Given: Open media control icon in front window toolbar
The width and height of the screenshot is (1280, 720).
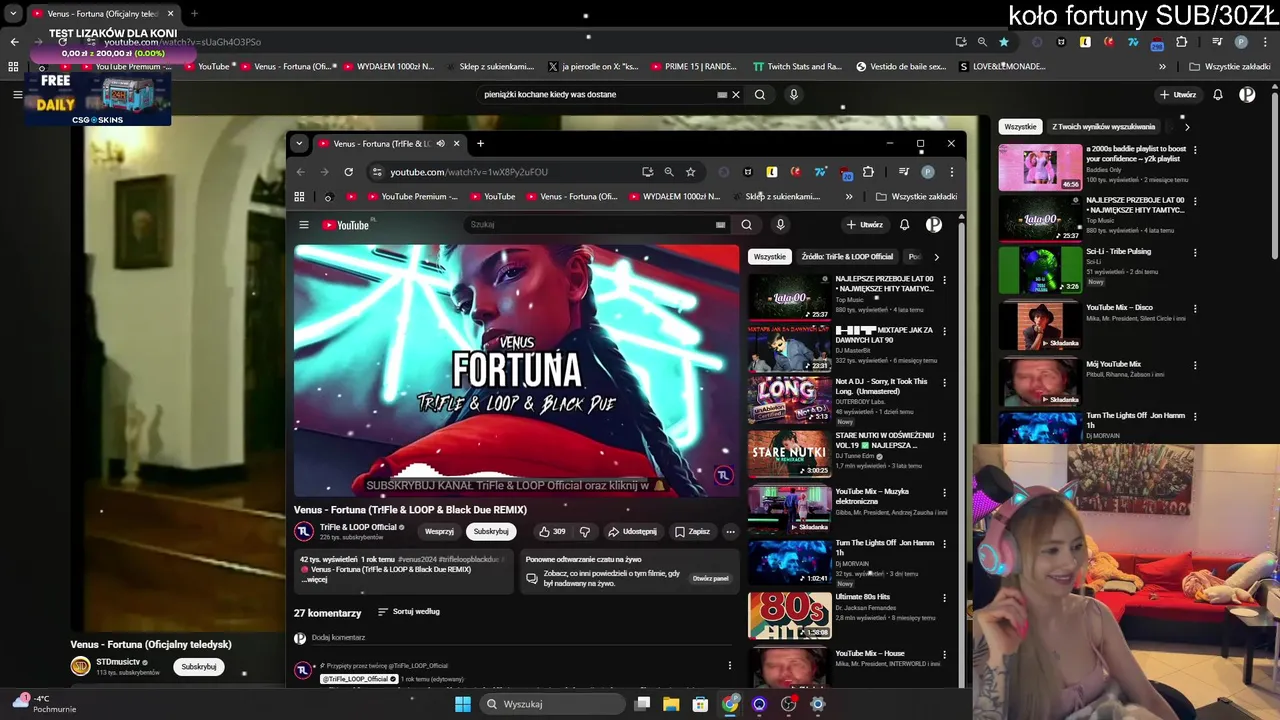Looking at the screenshot, I should [904, 172].
